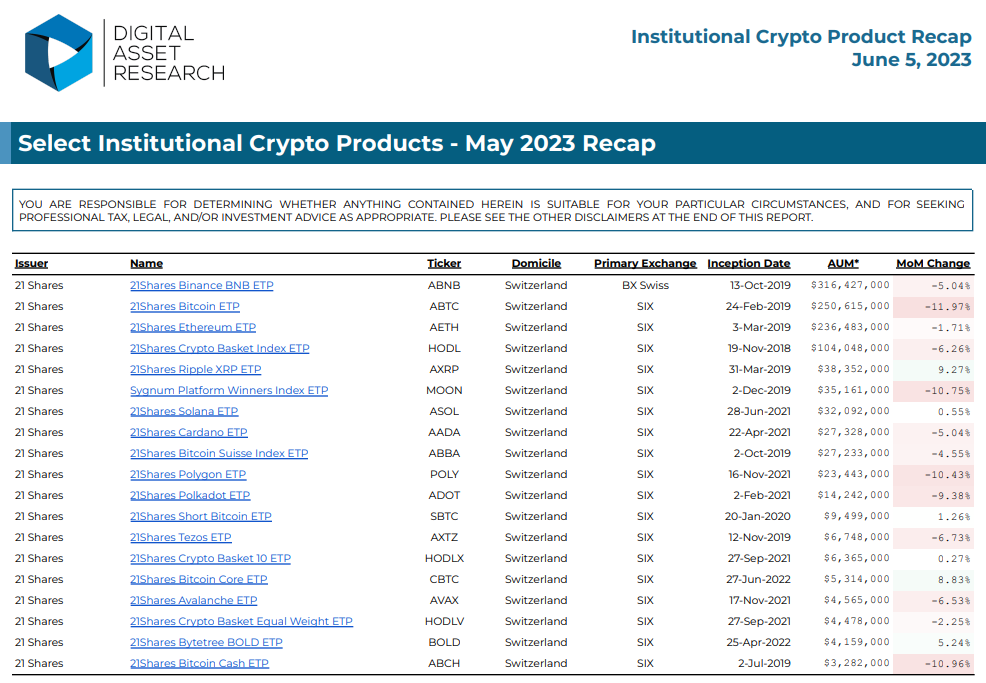
Task: Open the 21Shares Ethereum ETP link
Action: click(x=193, y=327)
